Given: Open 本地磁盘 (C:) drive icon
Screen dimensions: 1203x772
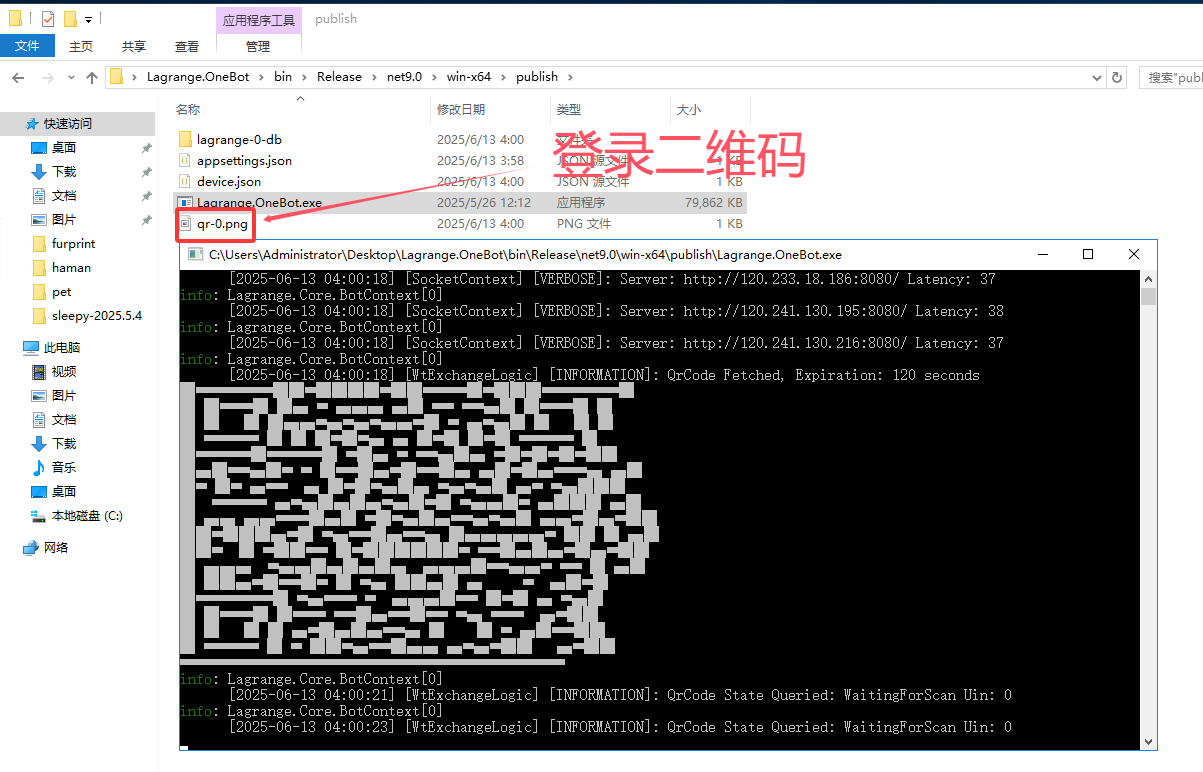Looking at the screenshot, I should (39, 516).
